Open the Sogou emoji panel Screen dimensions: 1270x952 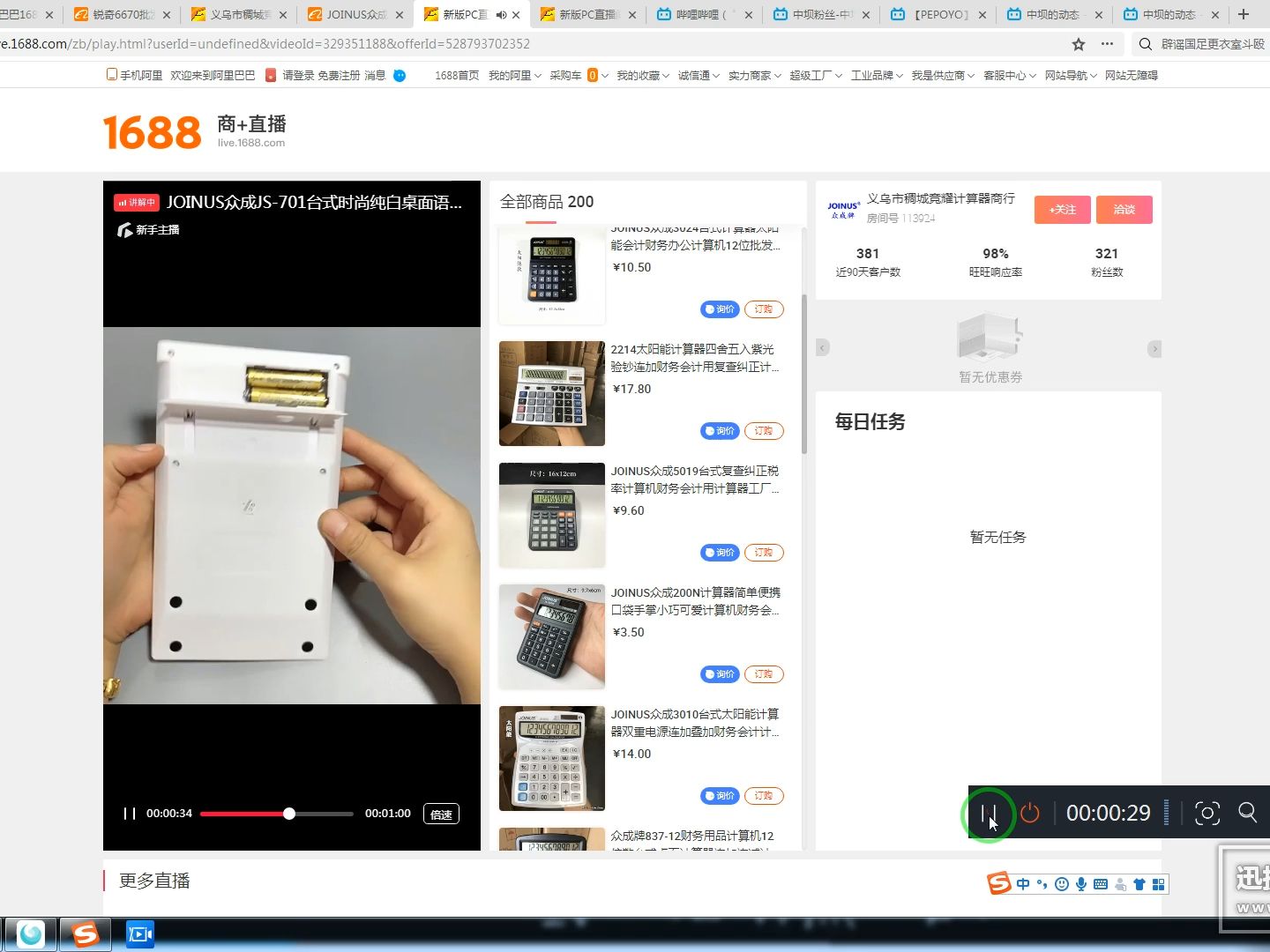click(1062, 884)
